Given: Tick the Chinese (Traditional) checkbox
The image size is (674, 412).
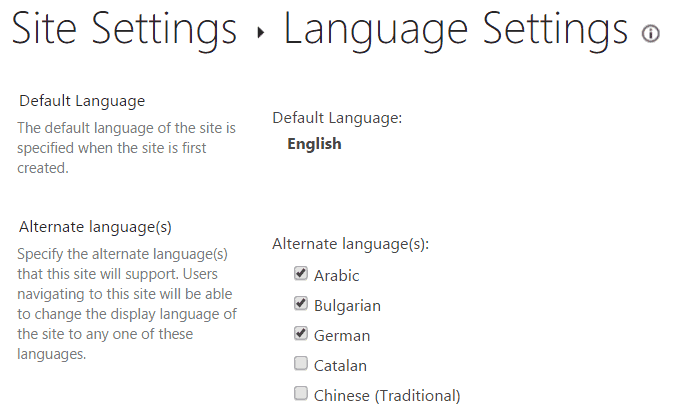Looking at the screenshot, I should coord(300,394).
